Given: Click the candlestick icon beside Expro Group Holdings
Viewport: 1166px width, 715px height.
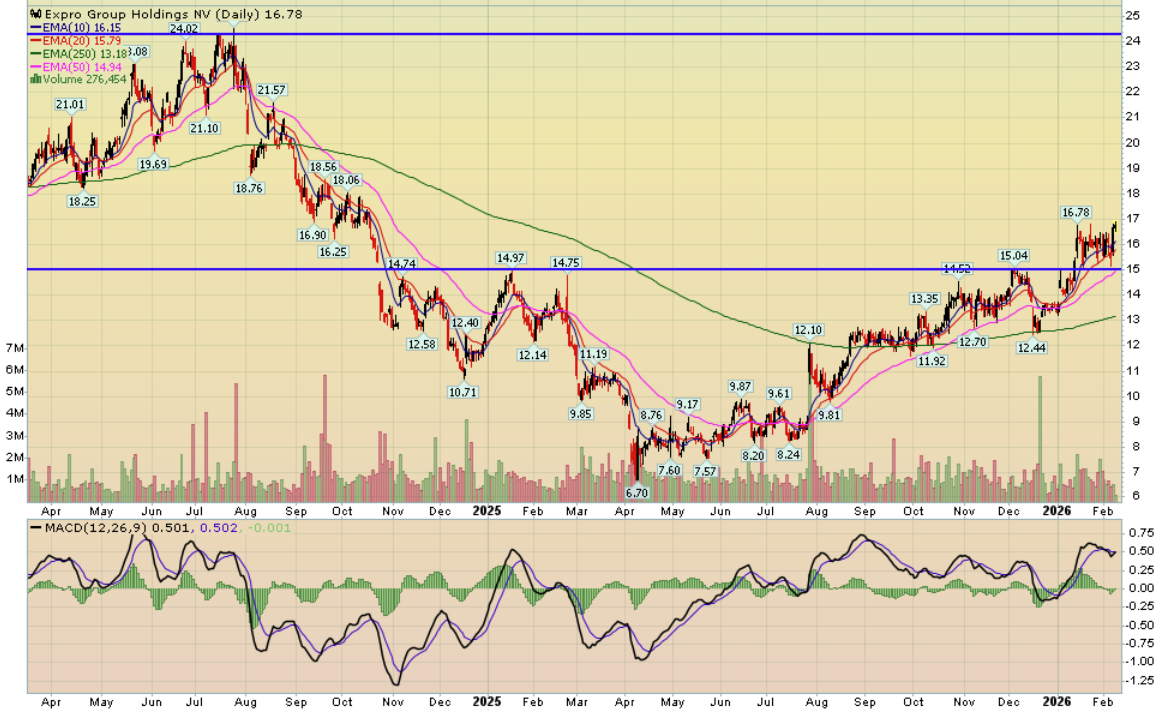Looking at the screenshot, I should tap(35, 15).
